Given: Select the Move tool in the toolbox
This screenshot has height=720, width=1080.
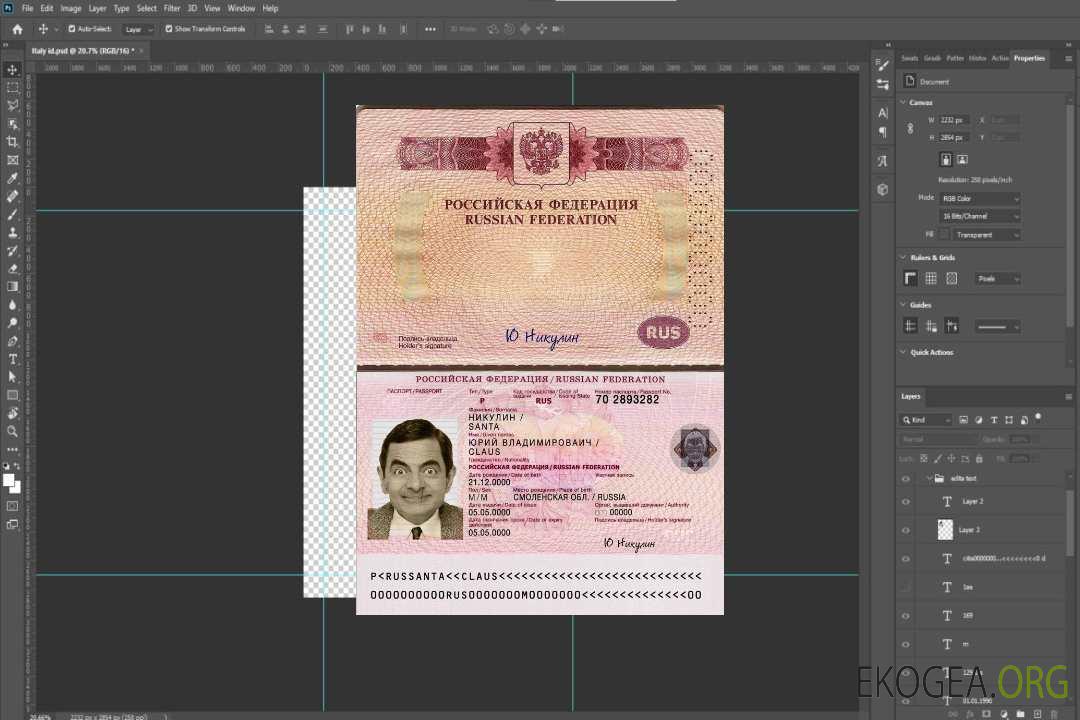Looking at the screenshot, I should pos(12,70).
